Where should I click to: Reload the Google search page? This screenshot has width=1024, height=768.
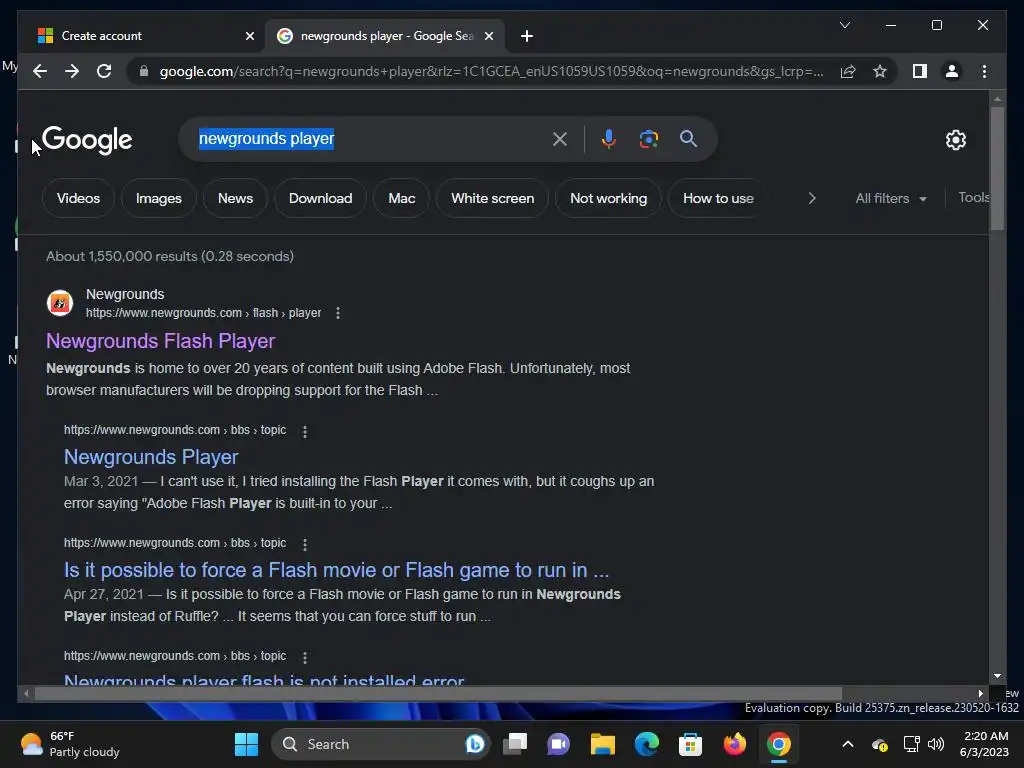[104, 71]
